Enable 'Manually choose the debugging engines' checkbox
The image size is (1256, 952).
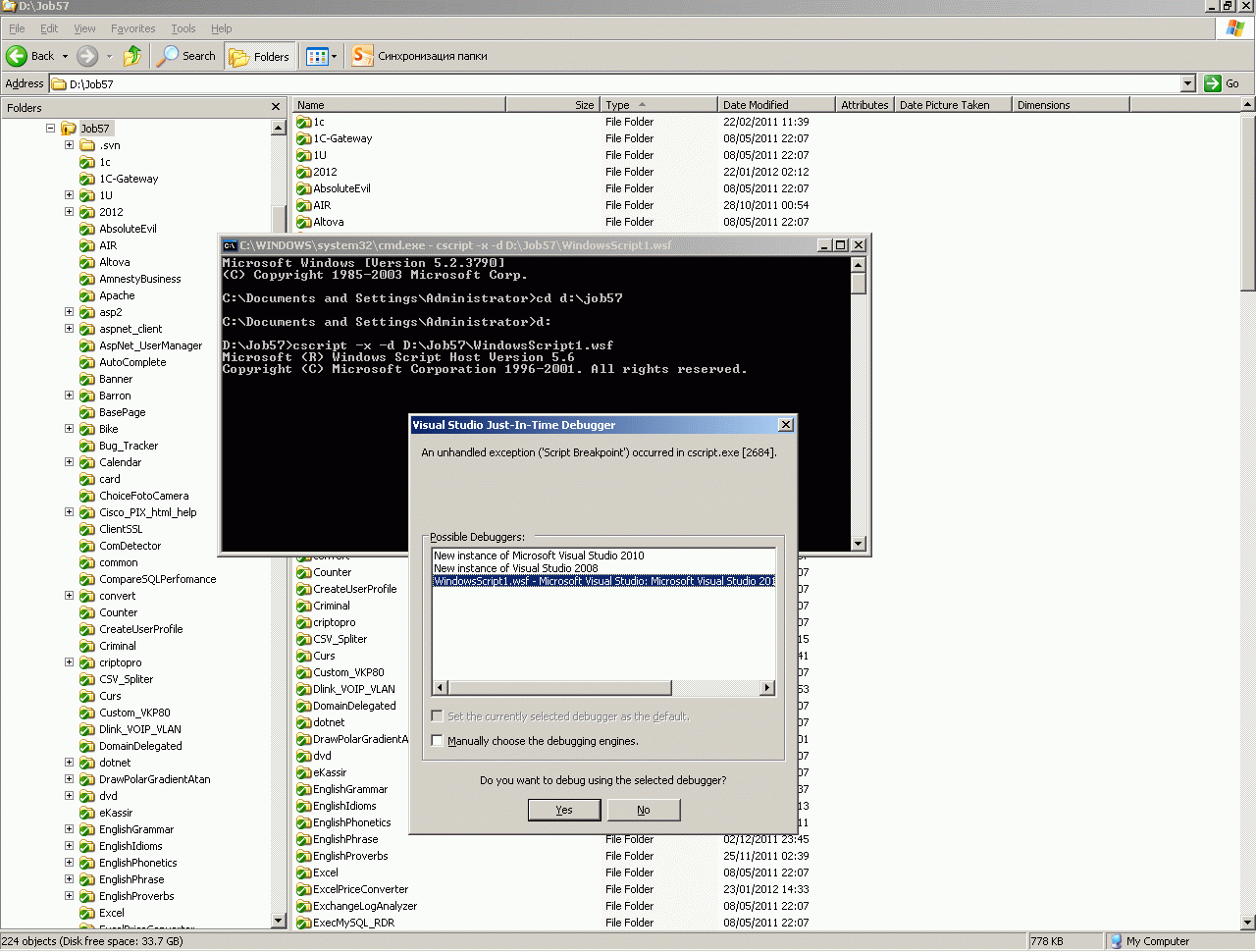(x=438, y=741)
